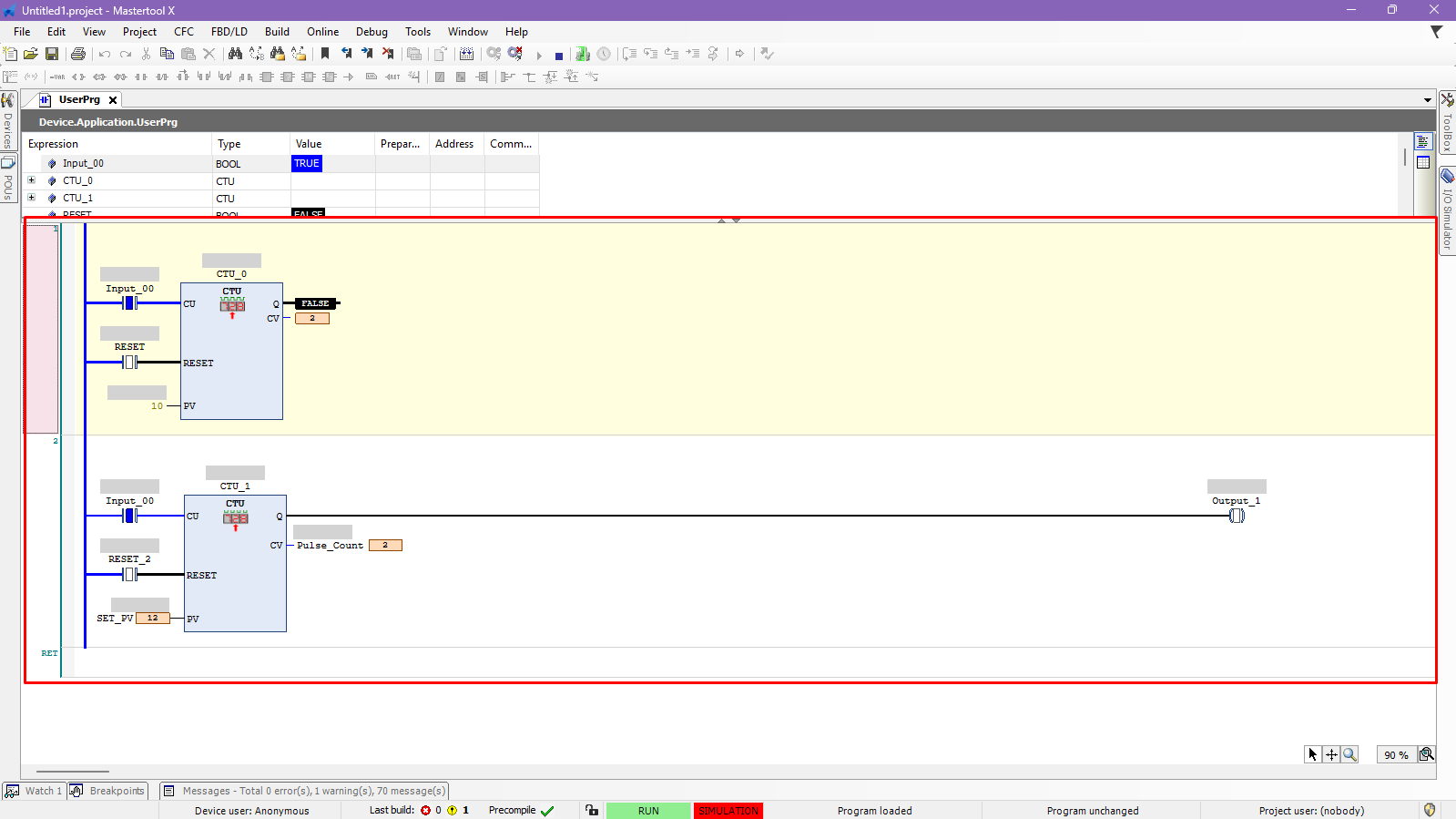Expand the CTU_0 variable row

click(x=31, y=180)
